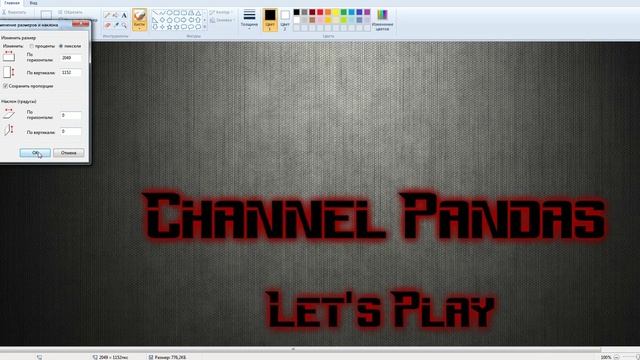Choose the red palette swatch
Image resolution: width=640 pixels, height=360 pixels.
[320, 12]
